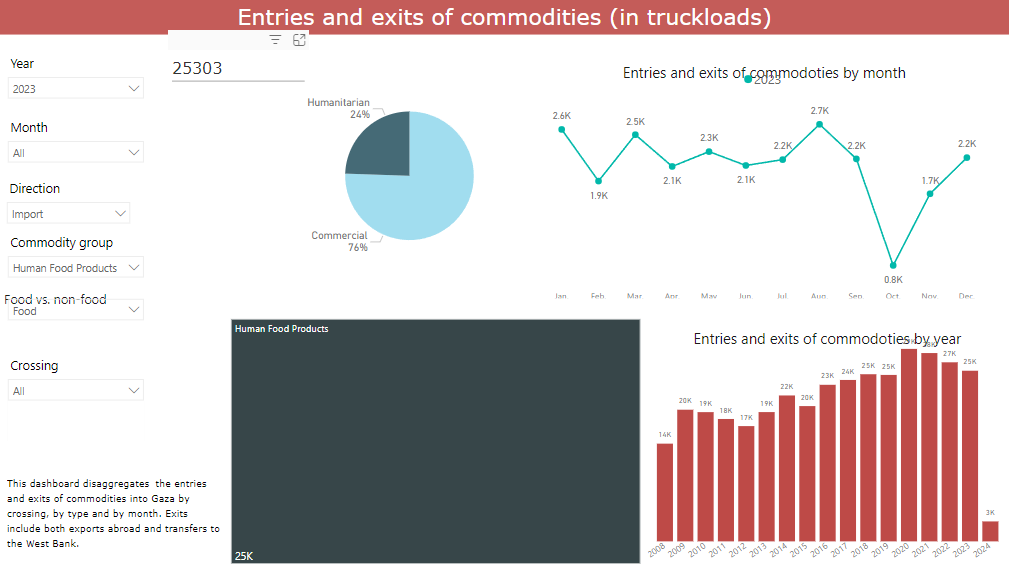
Task: Select the October 0.8K lowest point
Action: [893, 265]
